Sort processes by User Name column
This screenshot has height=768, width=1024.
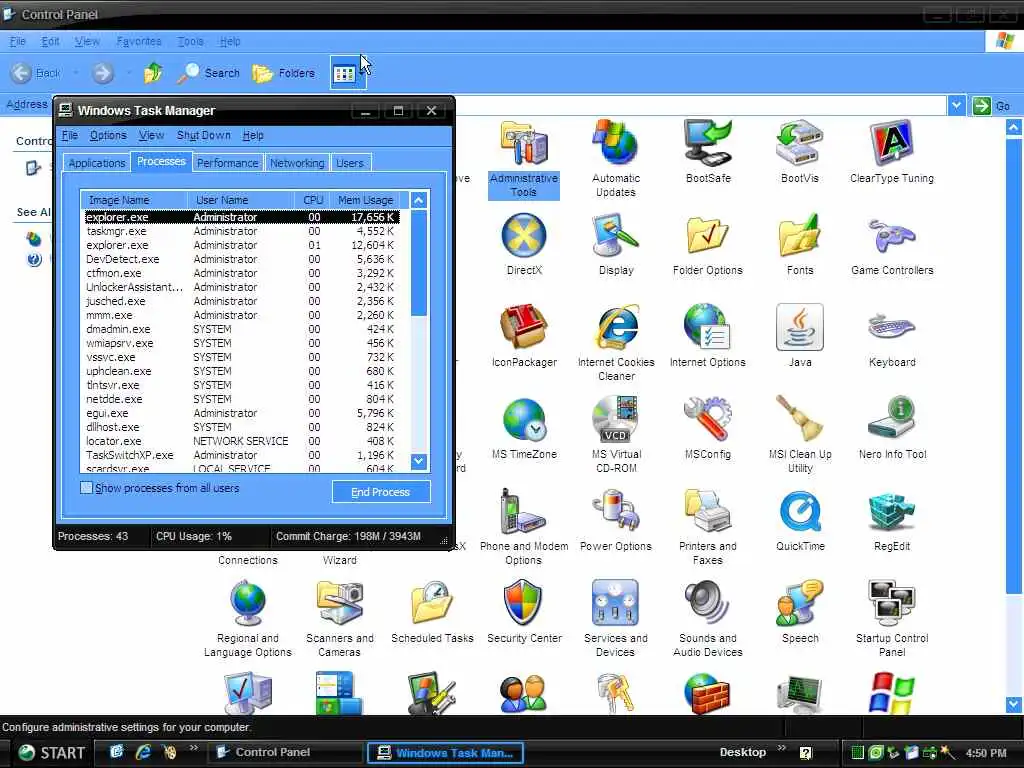tap(242, 200)
